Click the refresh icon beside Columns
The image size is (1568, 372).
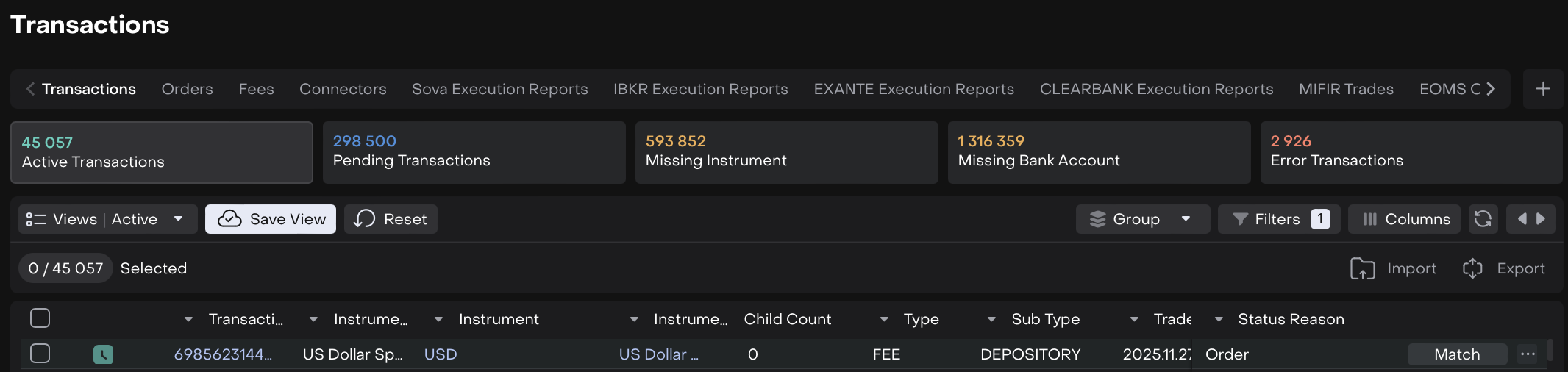pyautogui.click(x=1483, y=219)
